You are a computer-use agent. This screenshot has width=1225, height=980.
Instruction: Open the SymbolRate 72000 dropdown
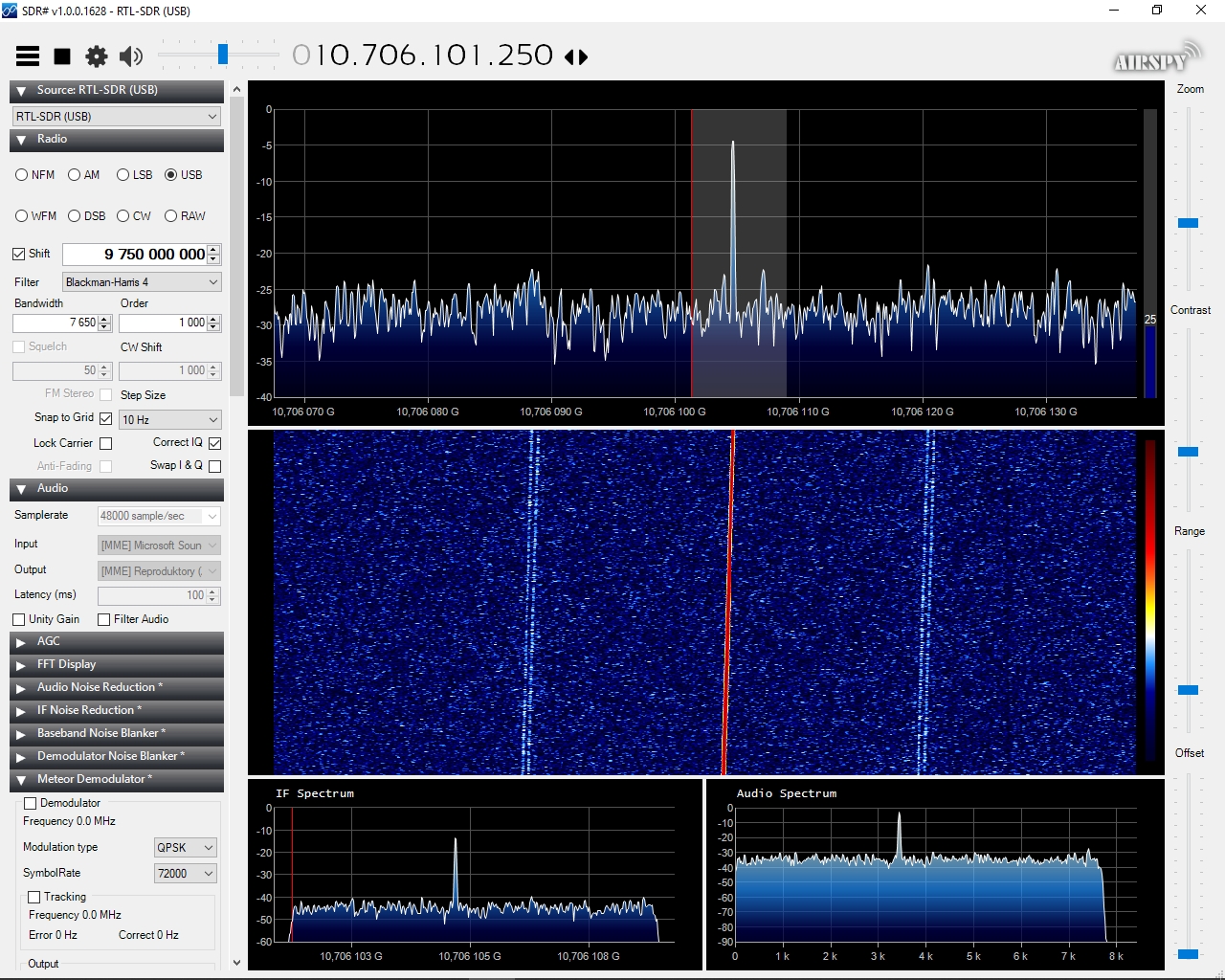coord(186,873)
